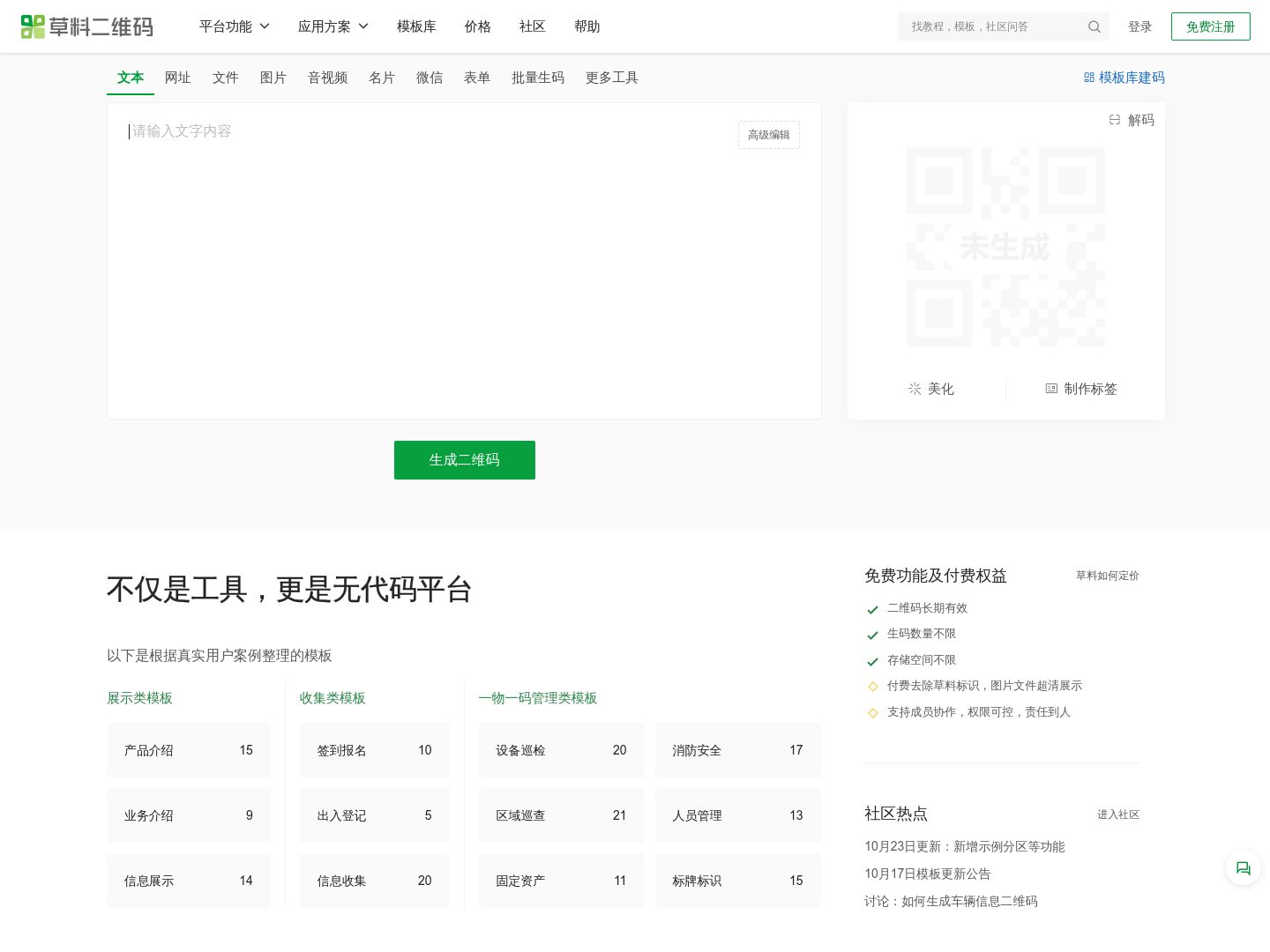Click the 模板库建码 grid icon
1270x952 pixels.
(1089, 78)
